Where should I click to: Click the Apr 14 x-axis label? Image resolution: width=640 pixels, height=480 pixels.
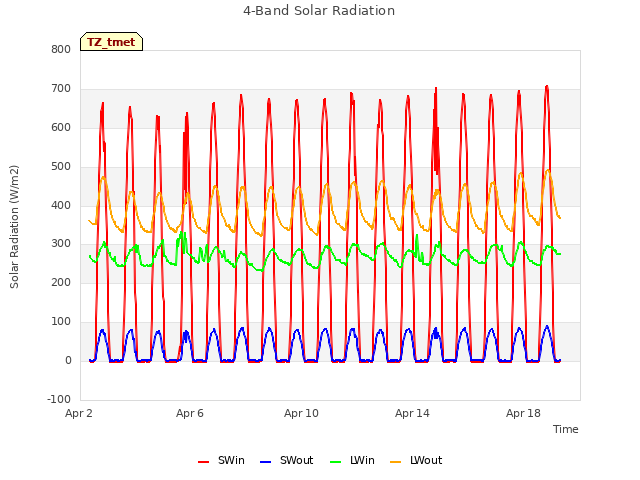coord(412,413)
